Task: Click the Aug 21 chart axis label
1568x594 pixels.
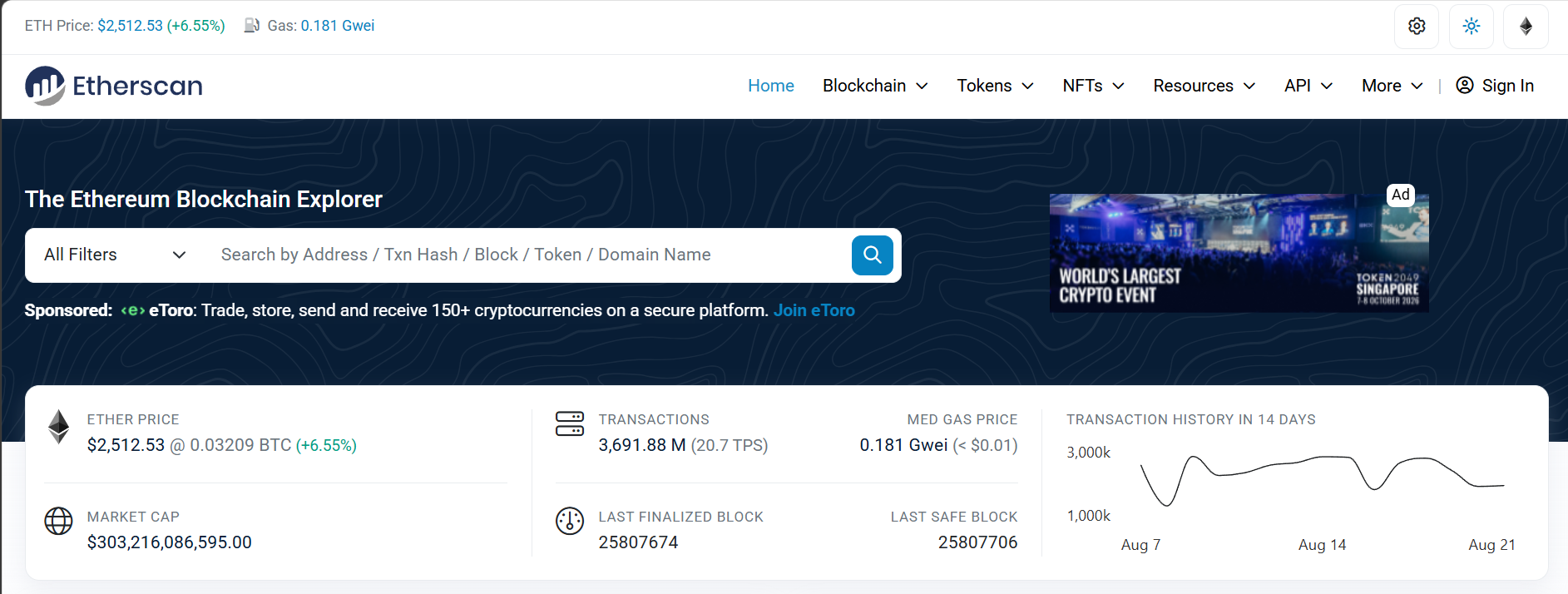Action: pyautogui.click(x=1491, y=545)
